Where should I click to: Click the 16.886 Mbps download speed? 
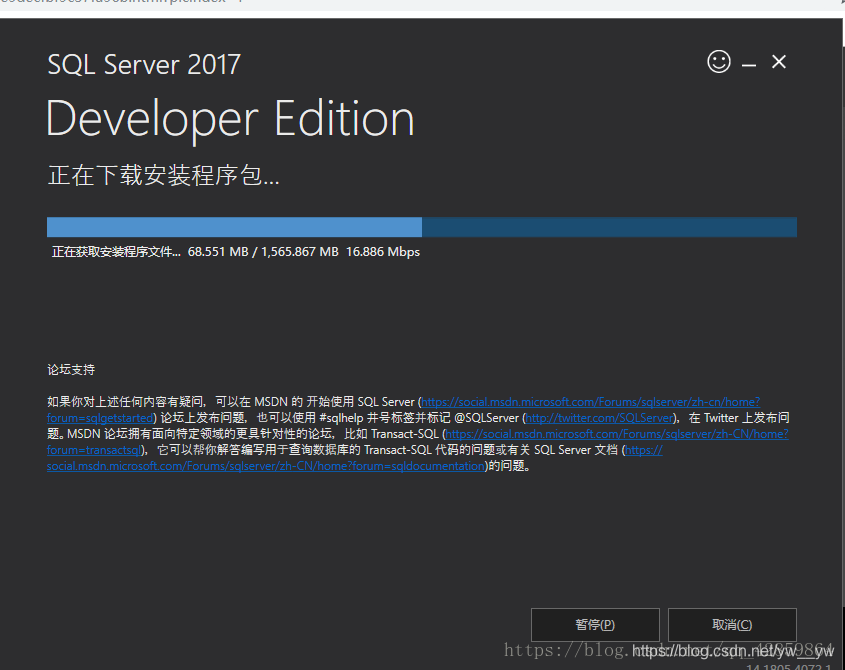(383, 252)
